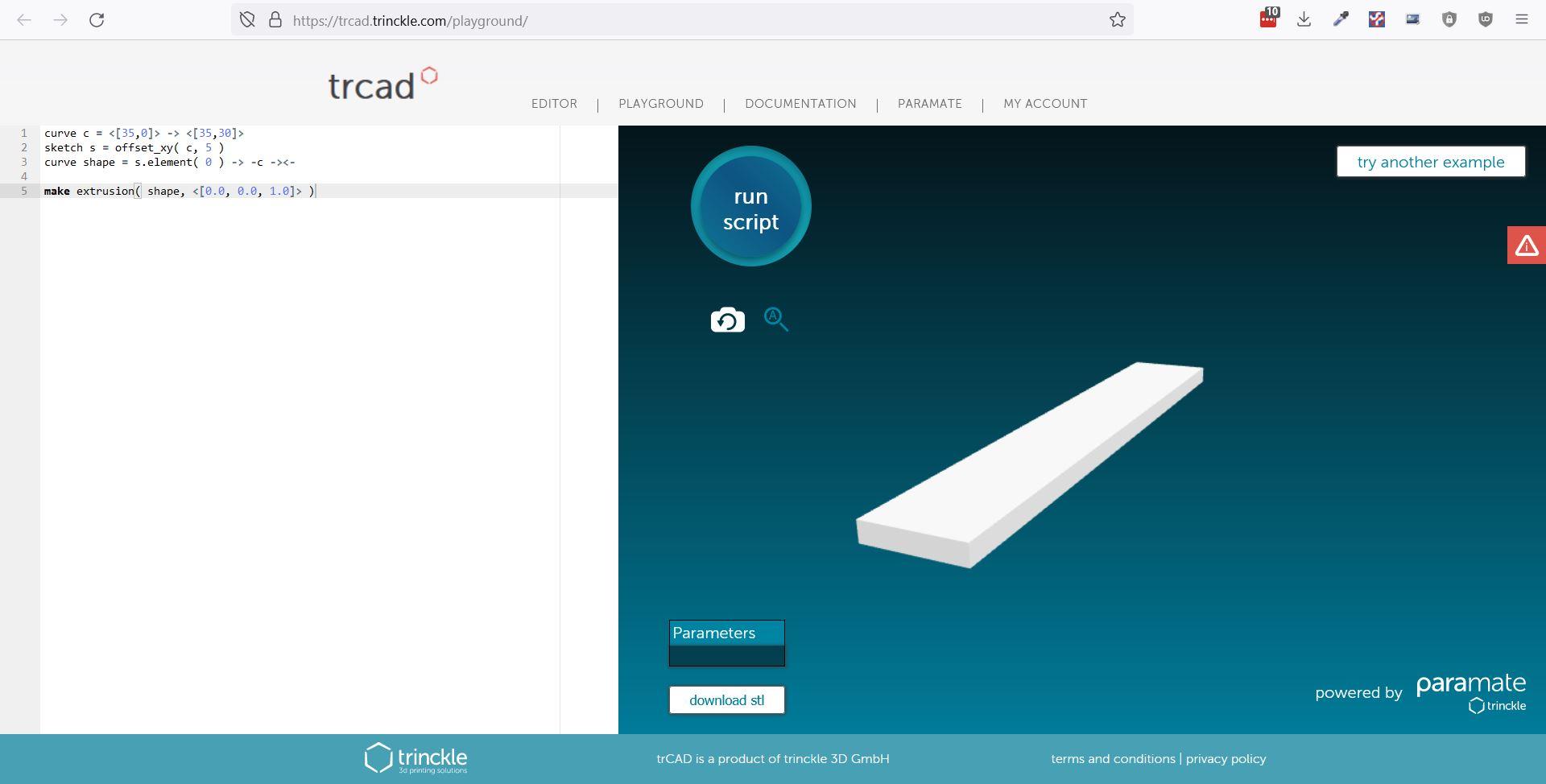Open the DOCUMENTATION menu item
The image size is (1546, 784).
click(x=800, y=104)
